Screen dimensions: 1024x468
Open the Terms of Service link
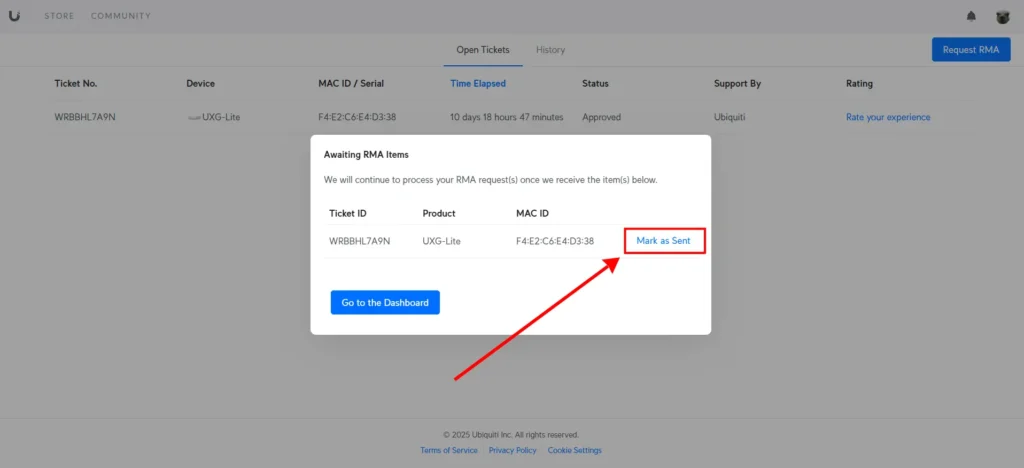click(x=449, y=450)
